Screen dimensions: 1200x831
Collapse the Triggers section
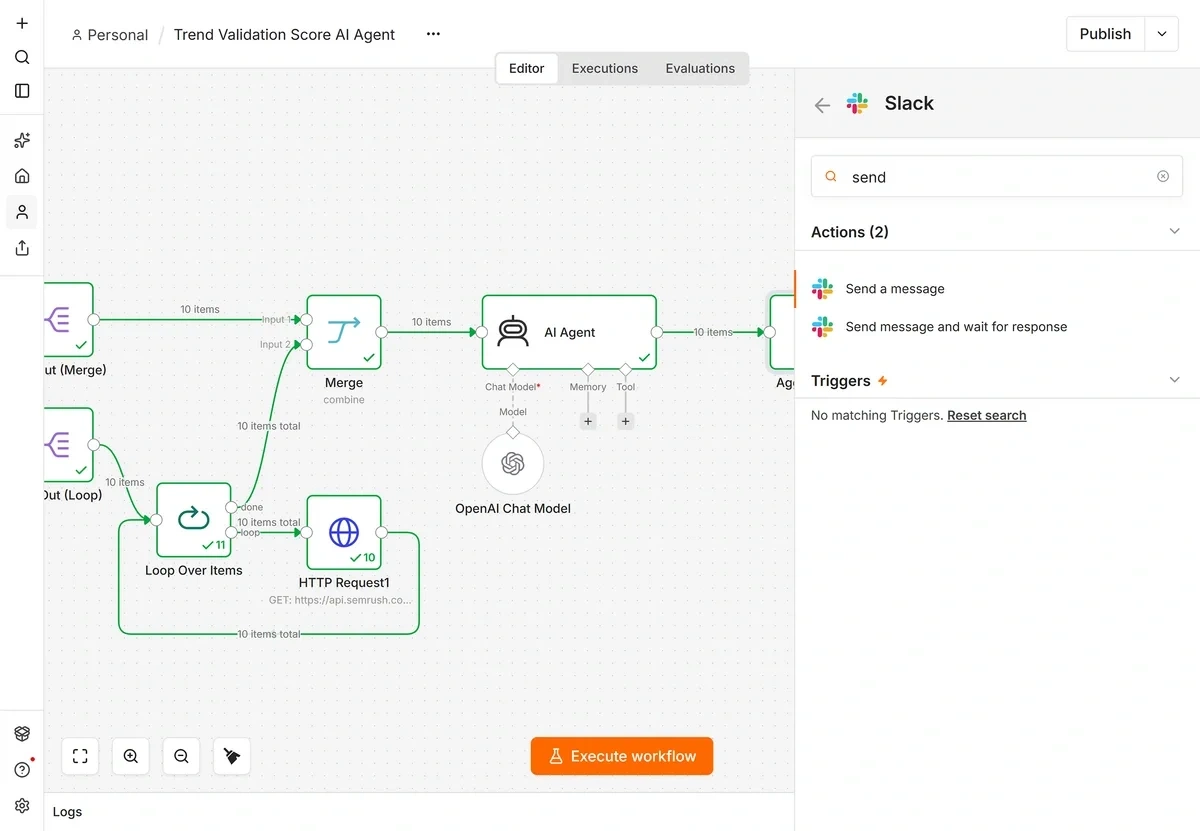(x=1175, y=380)
